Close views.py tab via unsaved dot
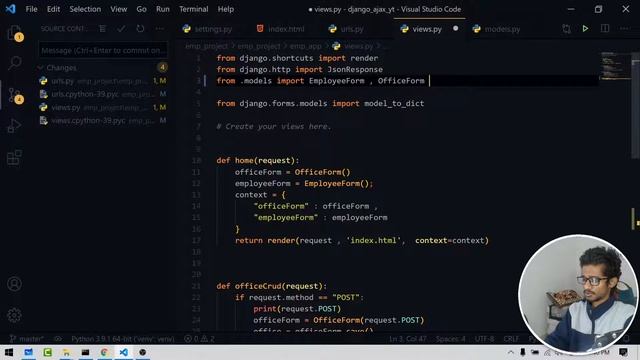This screenshot has width=640, height=360. coord(456,29)
